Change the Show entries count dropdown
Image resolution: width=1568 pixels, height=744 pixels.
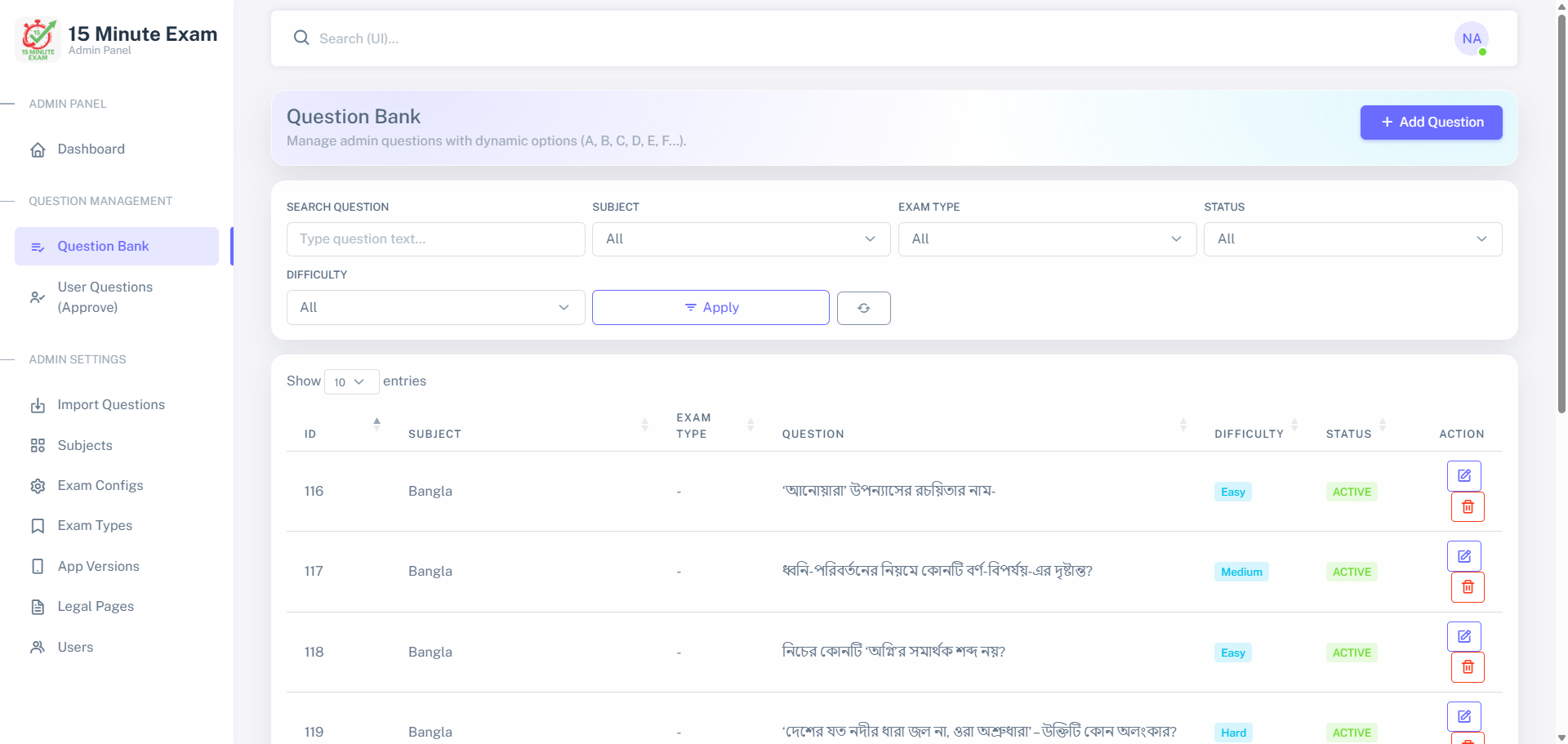[x=351, y=381]
